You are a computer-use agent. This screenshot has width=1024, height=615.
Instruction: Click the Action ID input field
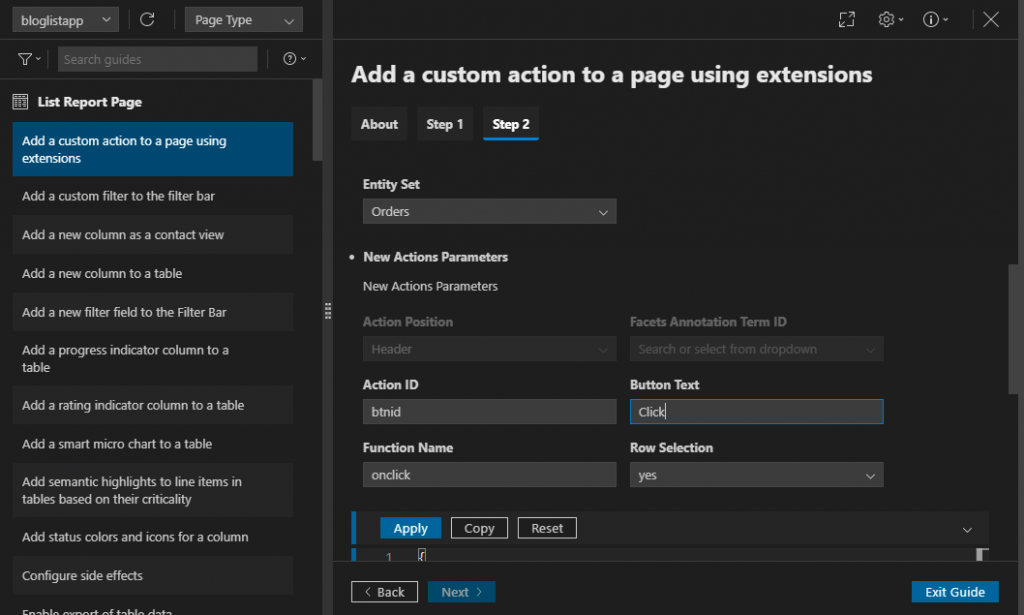pos(489,412)
